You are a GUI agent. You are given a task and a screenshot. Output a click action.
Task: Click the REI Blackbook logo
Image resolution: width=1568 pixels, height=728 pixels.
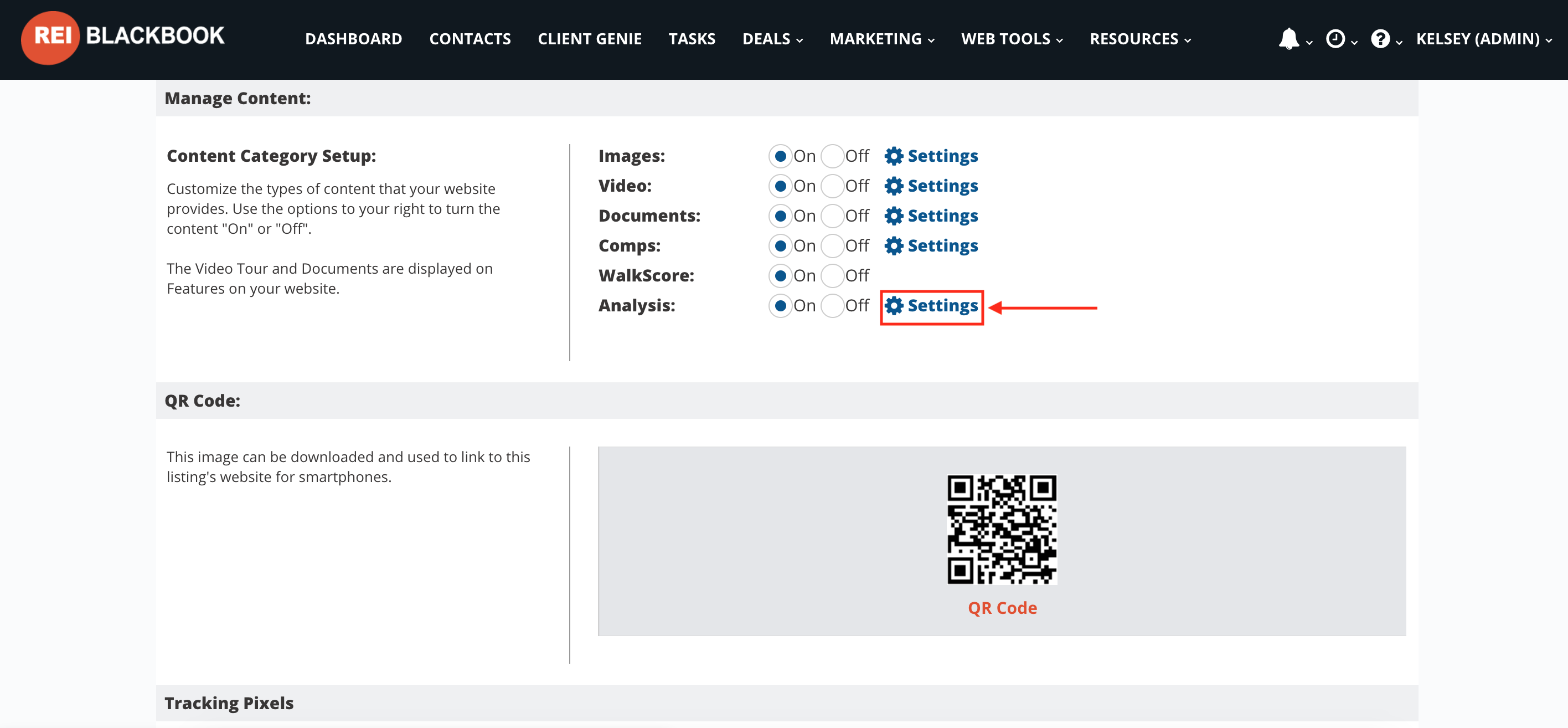click(x=123, y=37)
